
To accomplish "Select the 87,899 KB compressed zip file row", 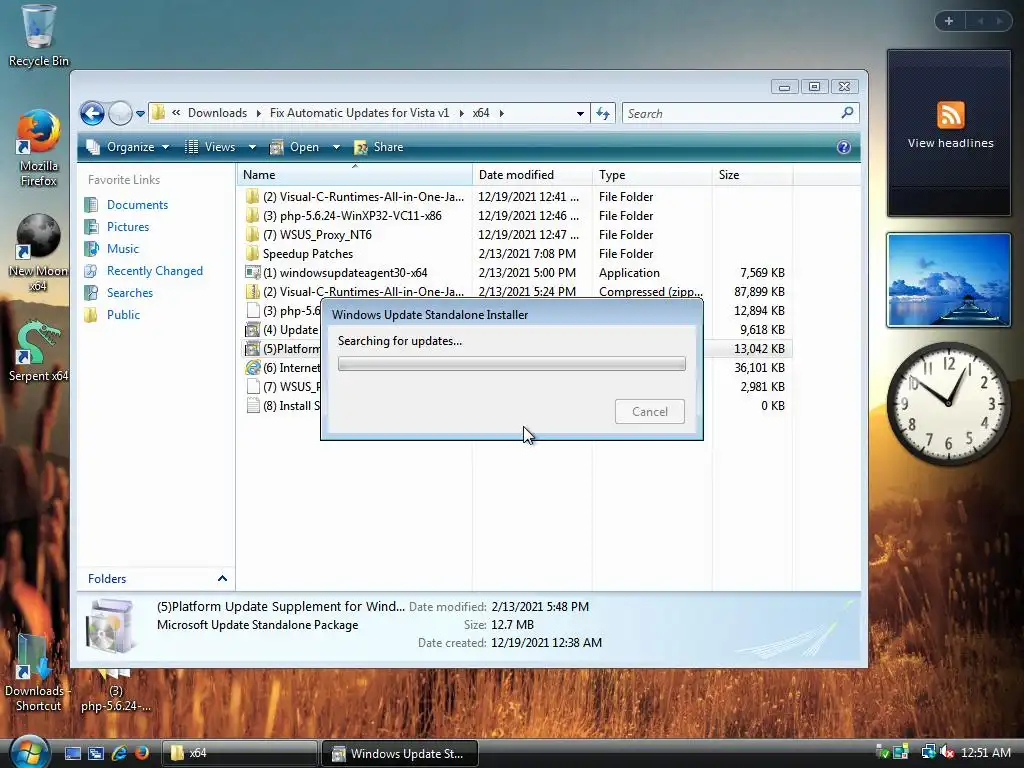I will (x=516, y=291).
